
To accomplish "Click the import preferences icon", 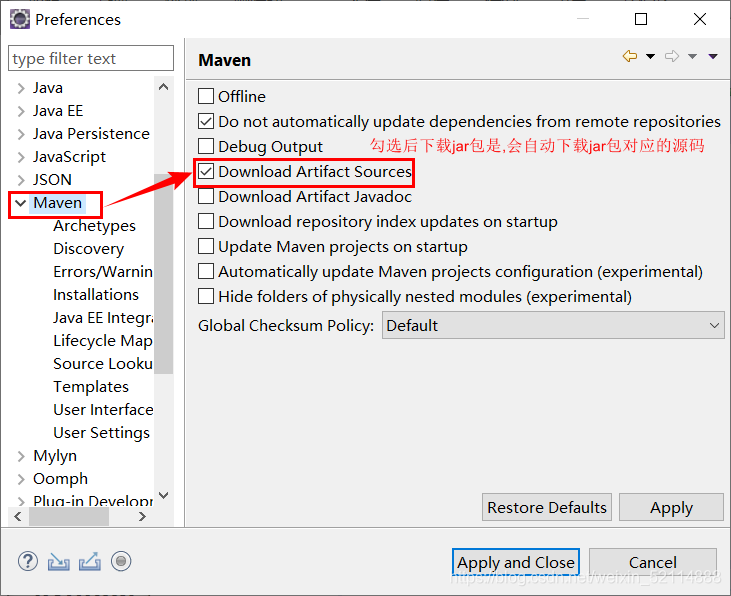I will click(x=59, y=561).
